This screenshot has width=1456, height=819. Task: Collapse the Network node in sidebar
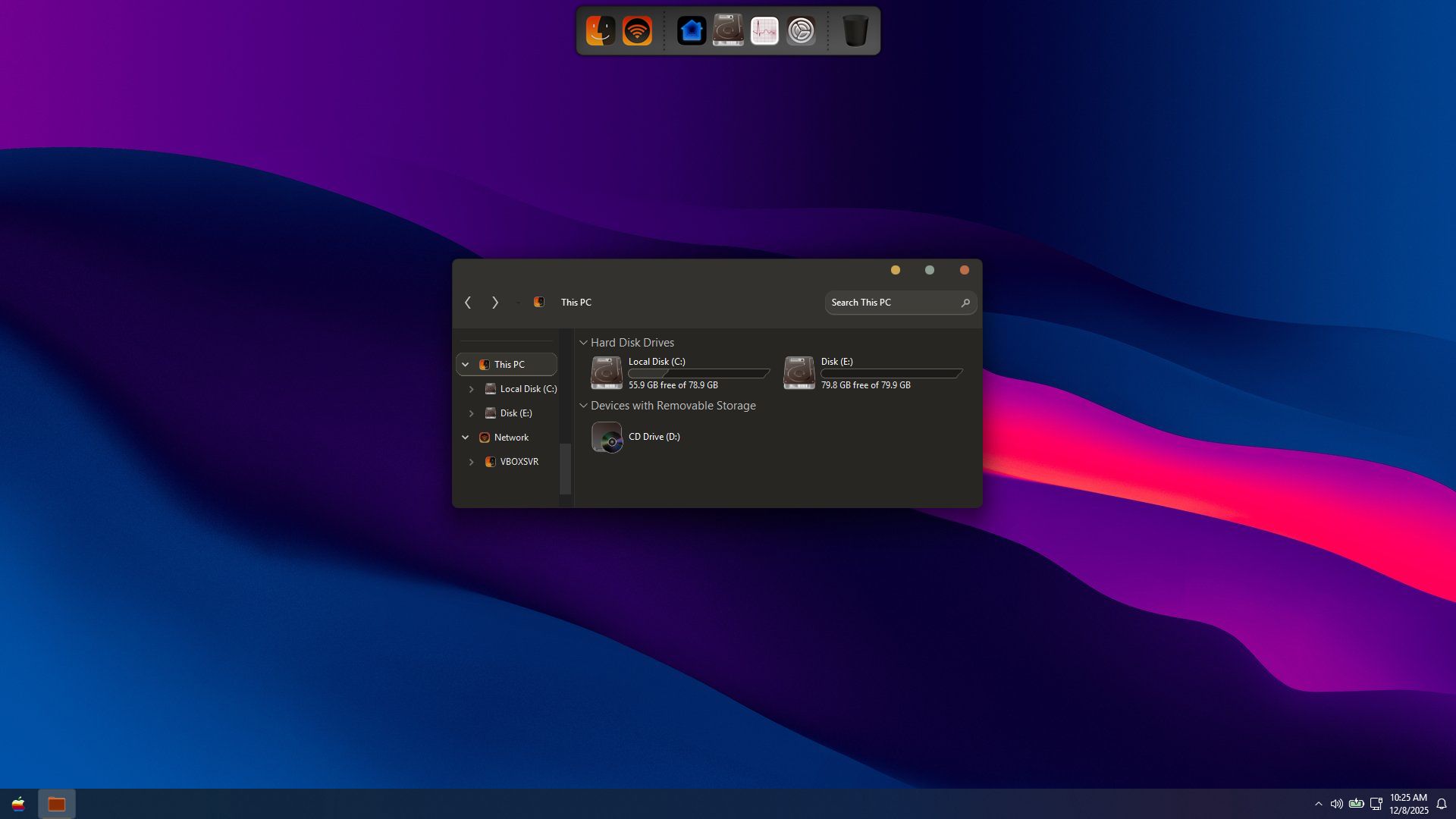[465, 438]
